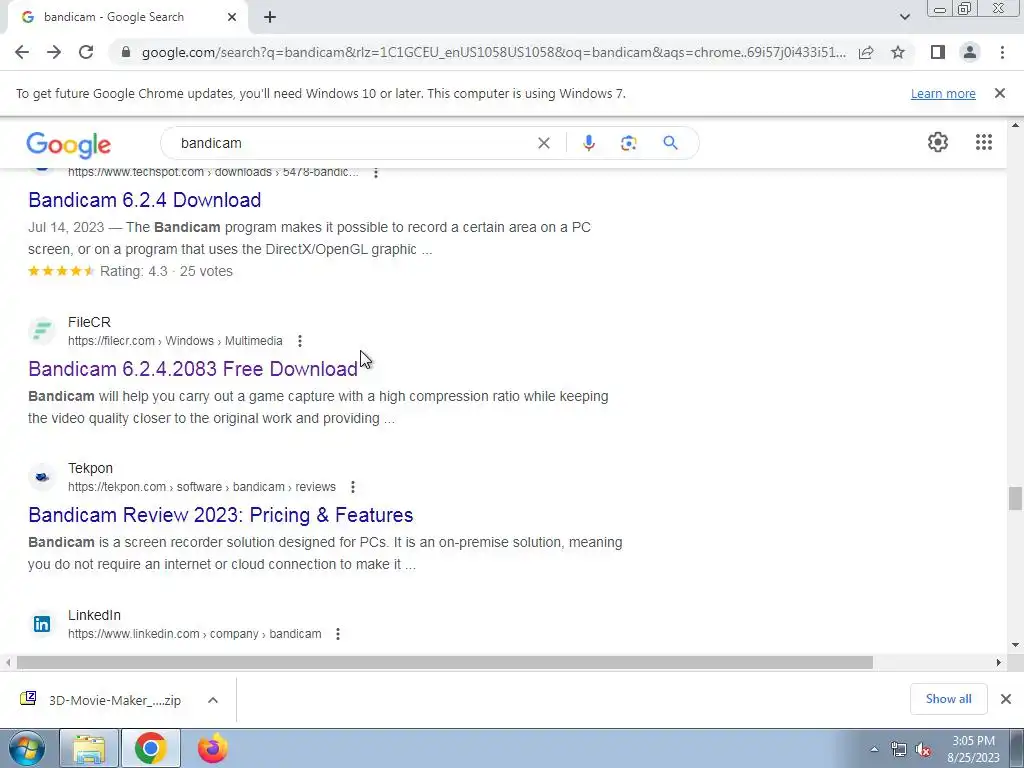The width and height of the screenshot is (1024, 768).
Task: Share this page icon in address bar
Action: (866, 52)
